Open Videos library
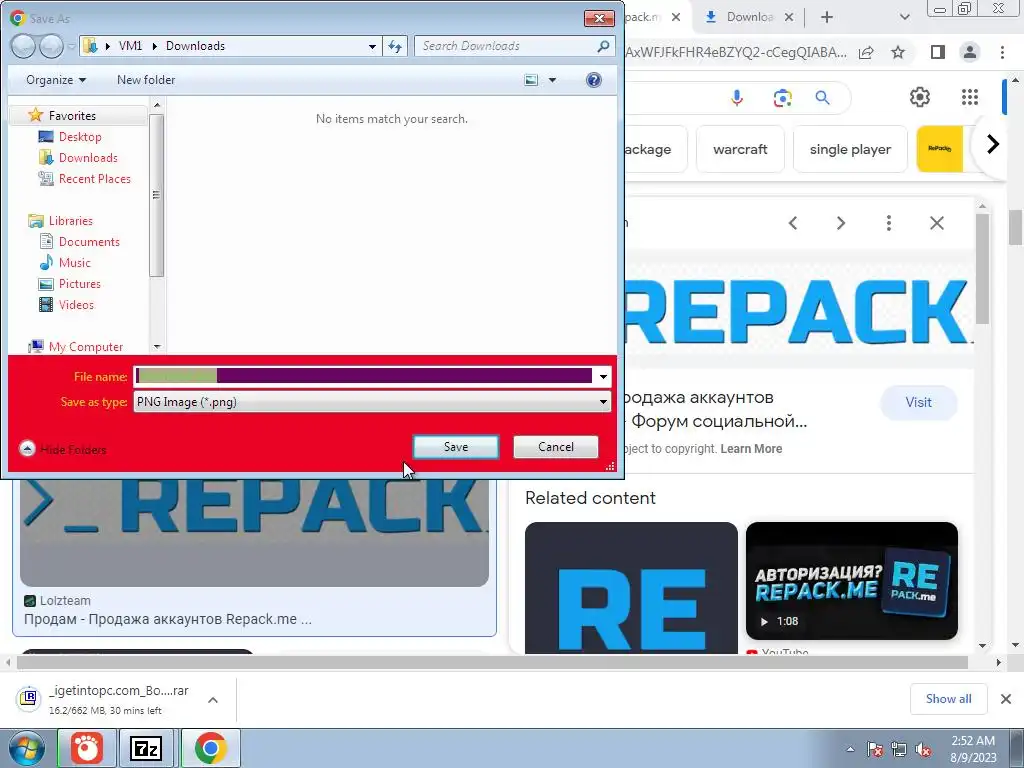Viewport: 1024px width, 768px height. tap(76, 304)
